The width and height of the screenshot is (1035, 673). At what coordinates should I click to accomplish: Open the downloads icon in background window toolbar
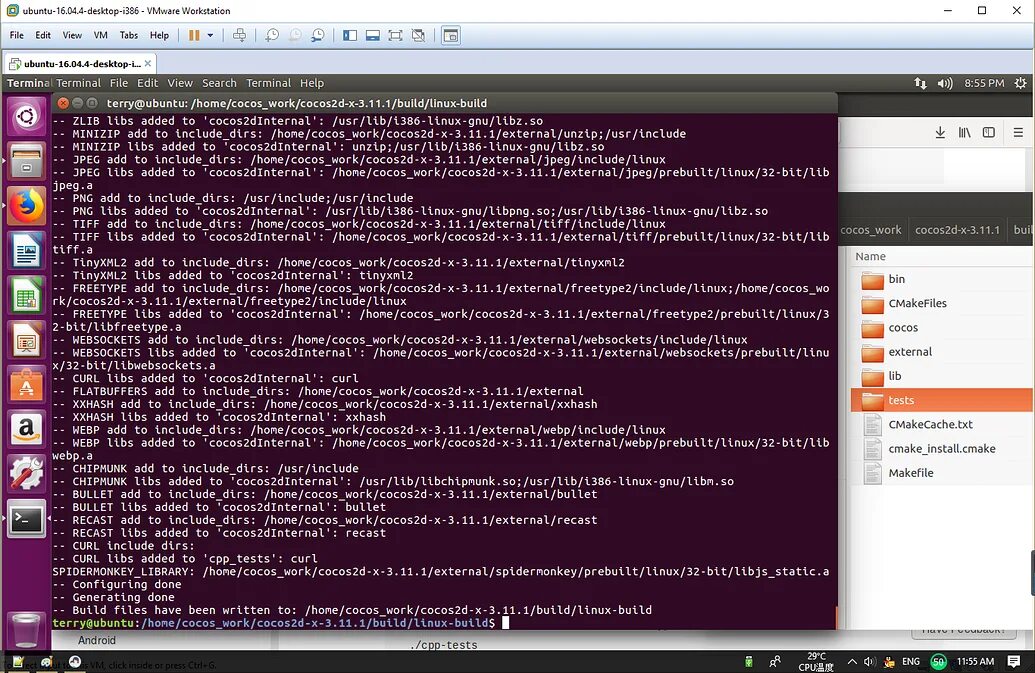pos(940,133)
